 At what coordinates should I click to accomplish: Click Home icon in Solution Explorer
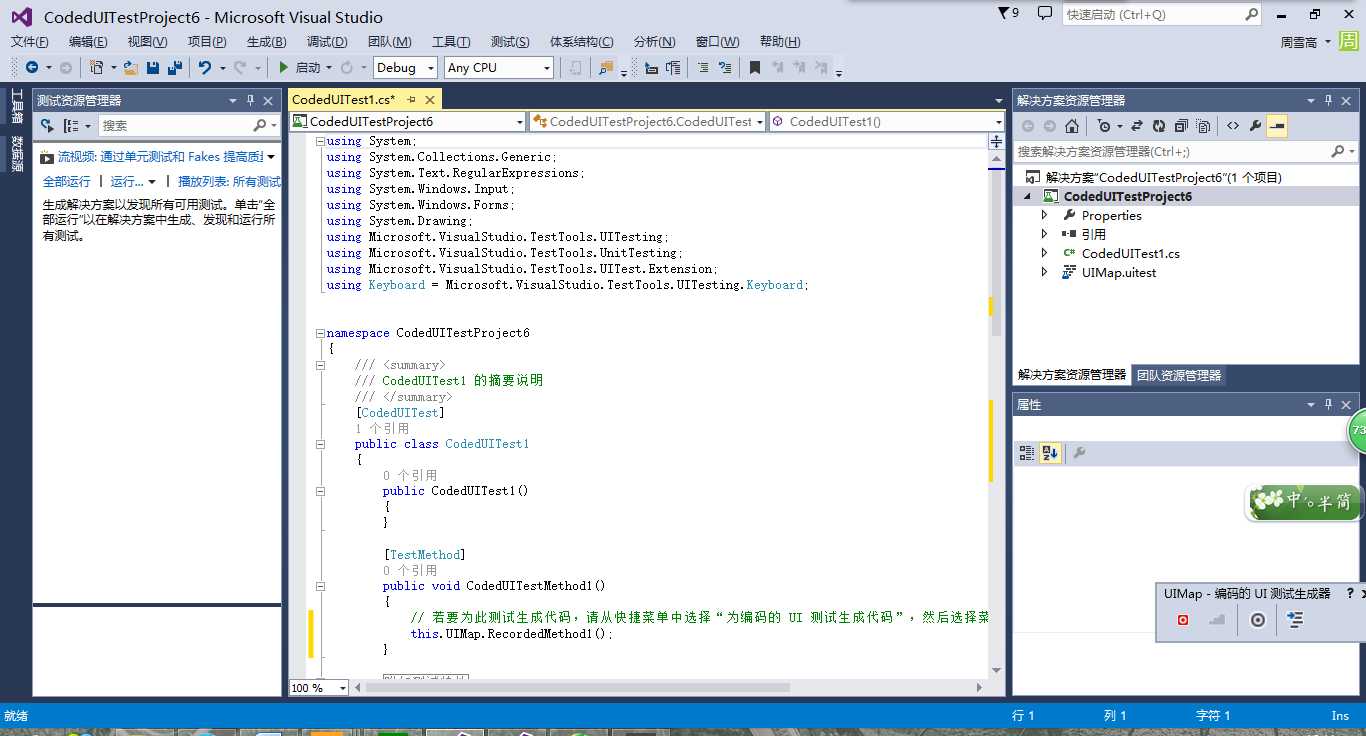coord(1072,126)
